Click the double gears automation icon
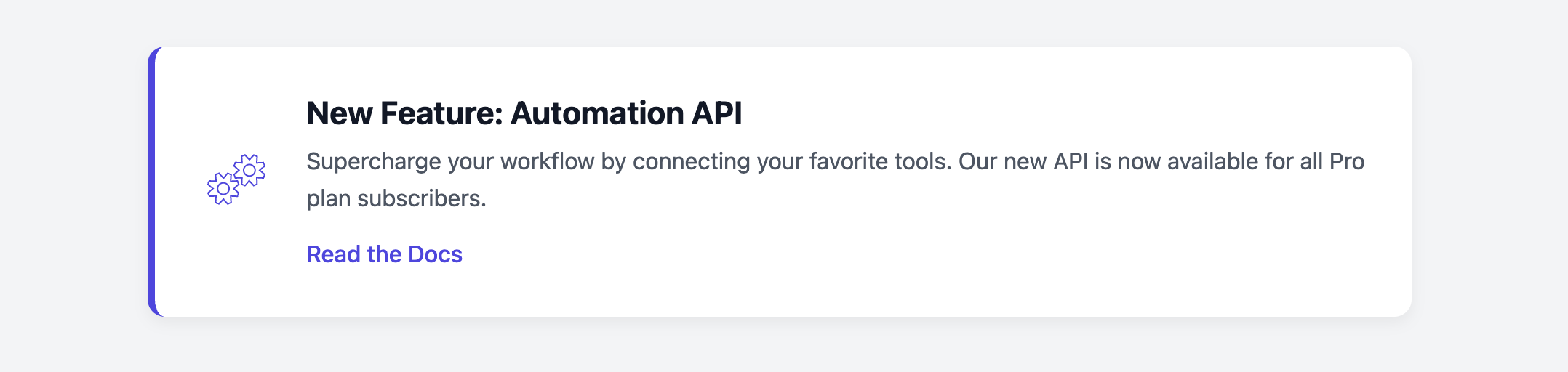Screen dimensions: 1568x372 pyautogui.click(x=236, y=179)
